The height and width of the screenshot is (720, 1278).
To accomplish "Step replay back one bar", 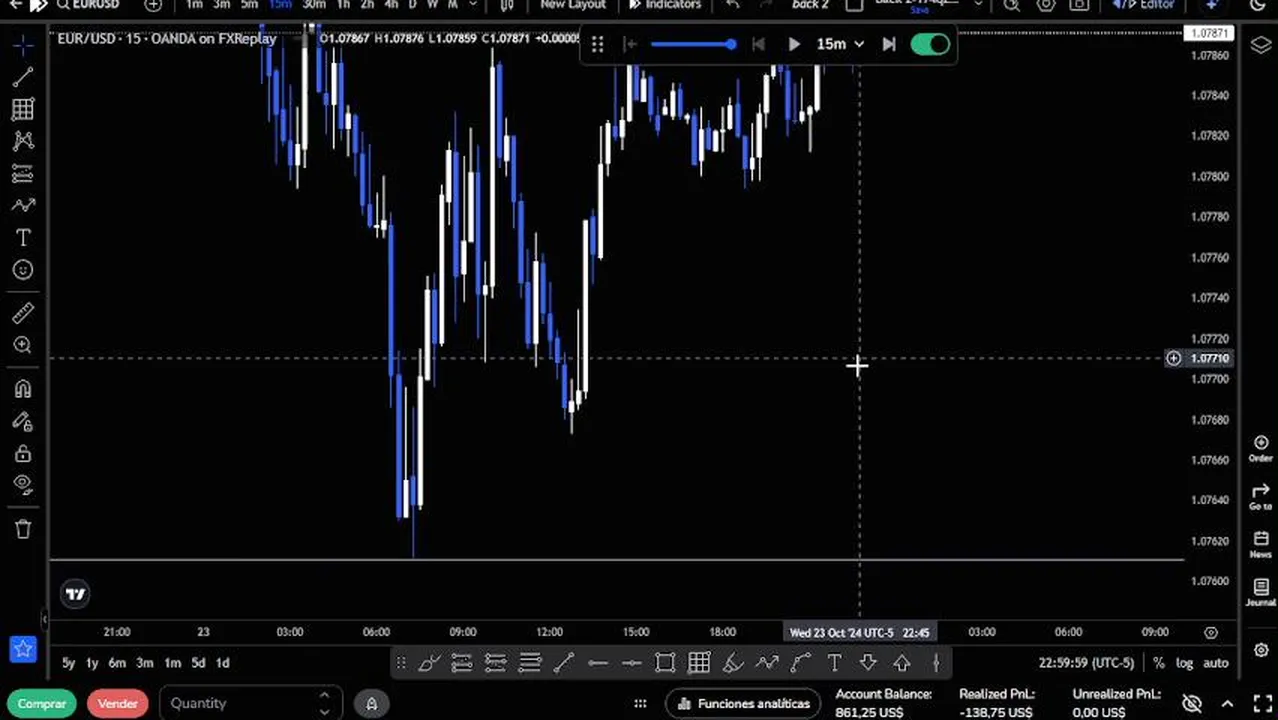I will [759, 44].
